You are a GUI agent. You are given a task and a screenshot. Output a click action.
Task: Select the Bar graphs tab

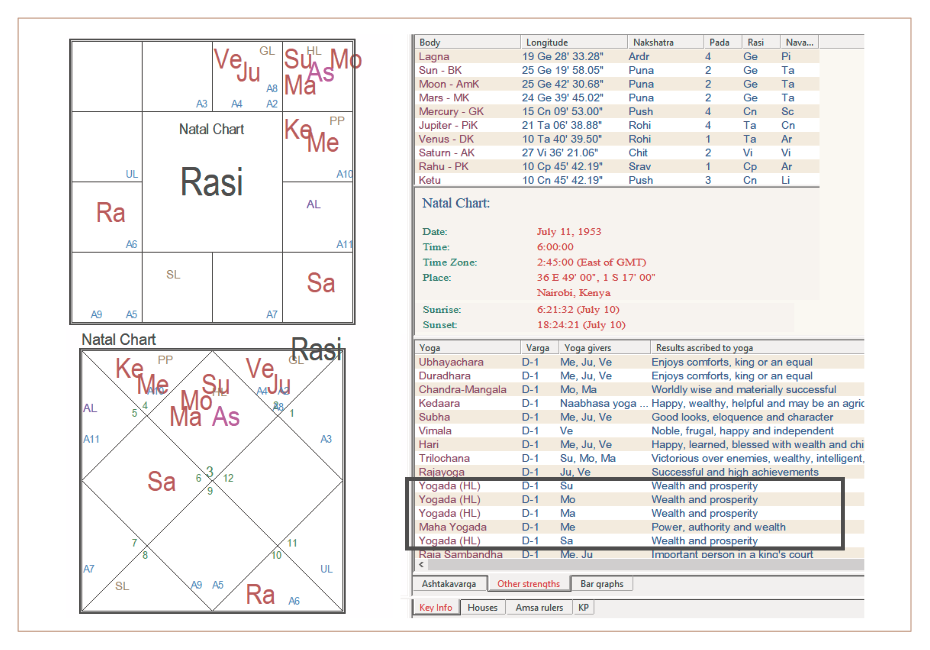(602, 584)
